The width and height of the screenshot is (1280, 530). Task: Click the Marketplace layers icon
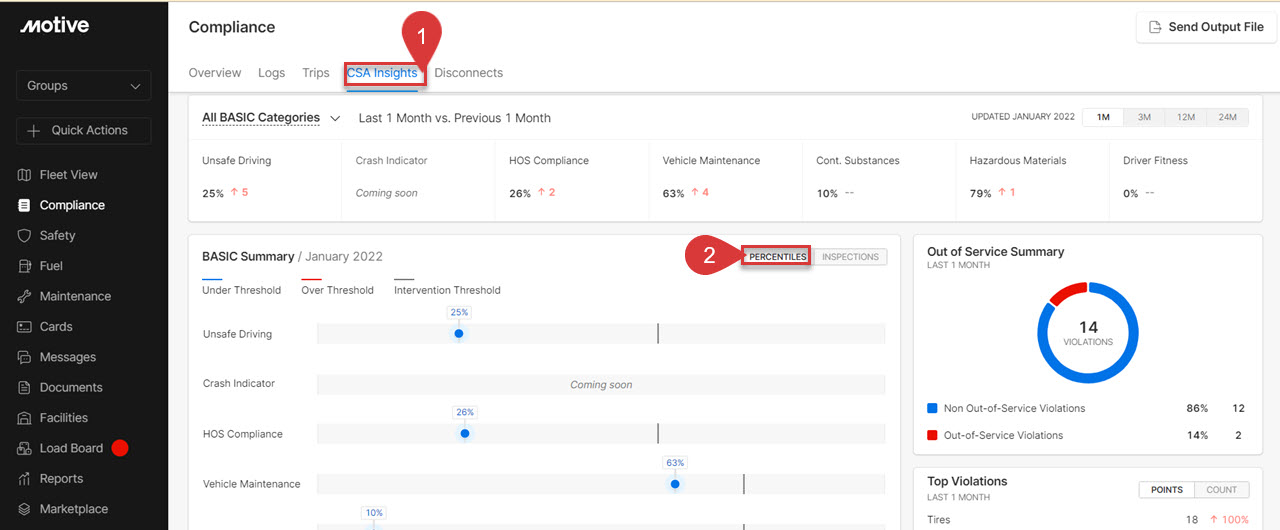(x=25, y=509)
